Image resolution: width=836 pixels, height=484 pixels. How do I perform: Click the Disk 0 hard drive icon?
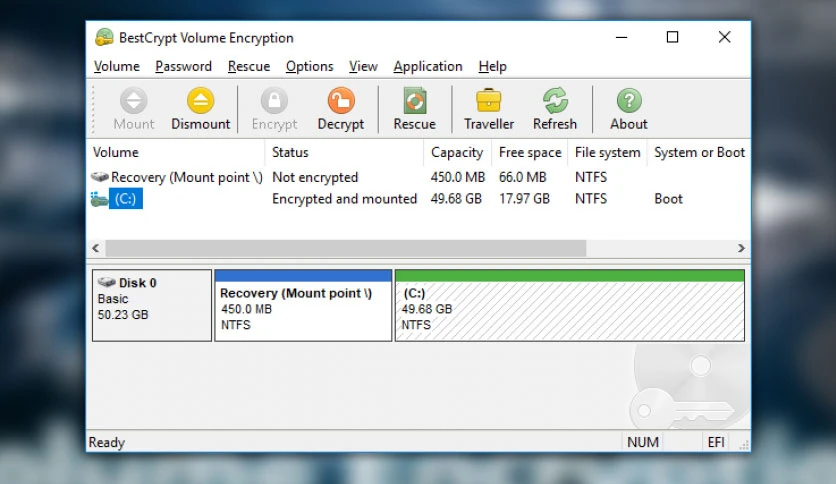pos(107,282)
